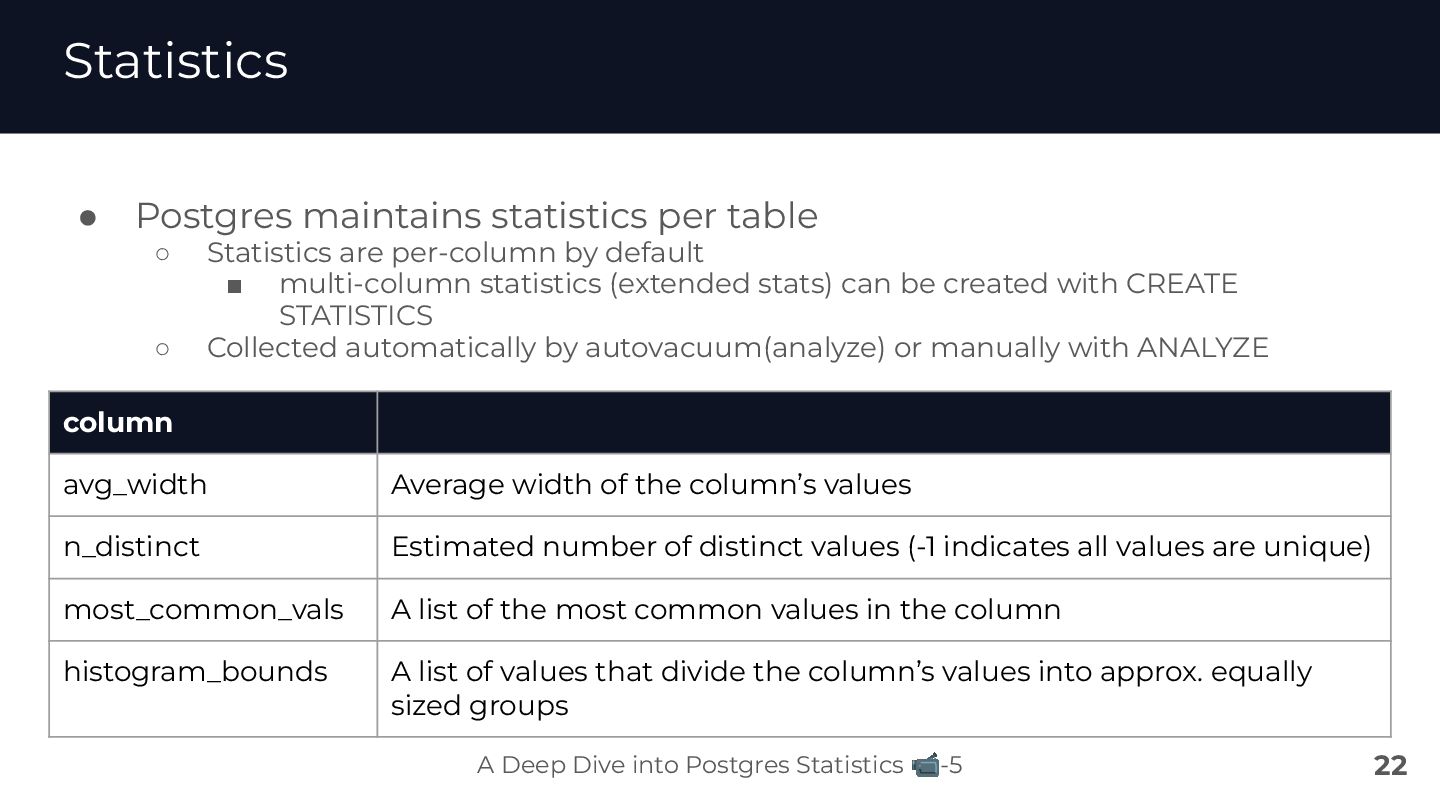Click the "column" table header cell
1440x810 pixels.
point(118,423)
